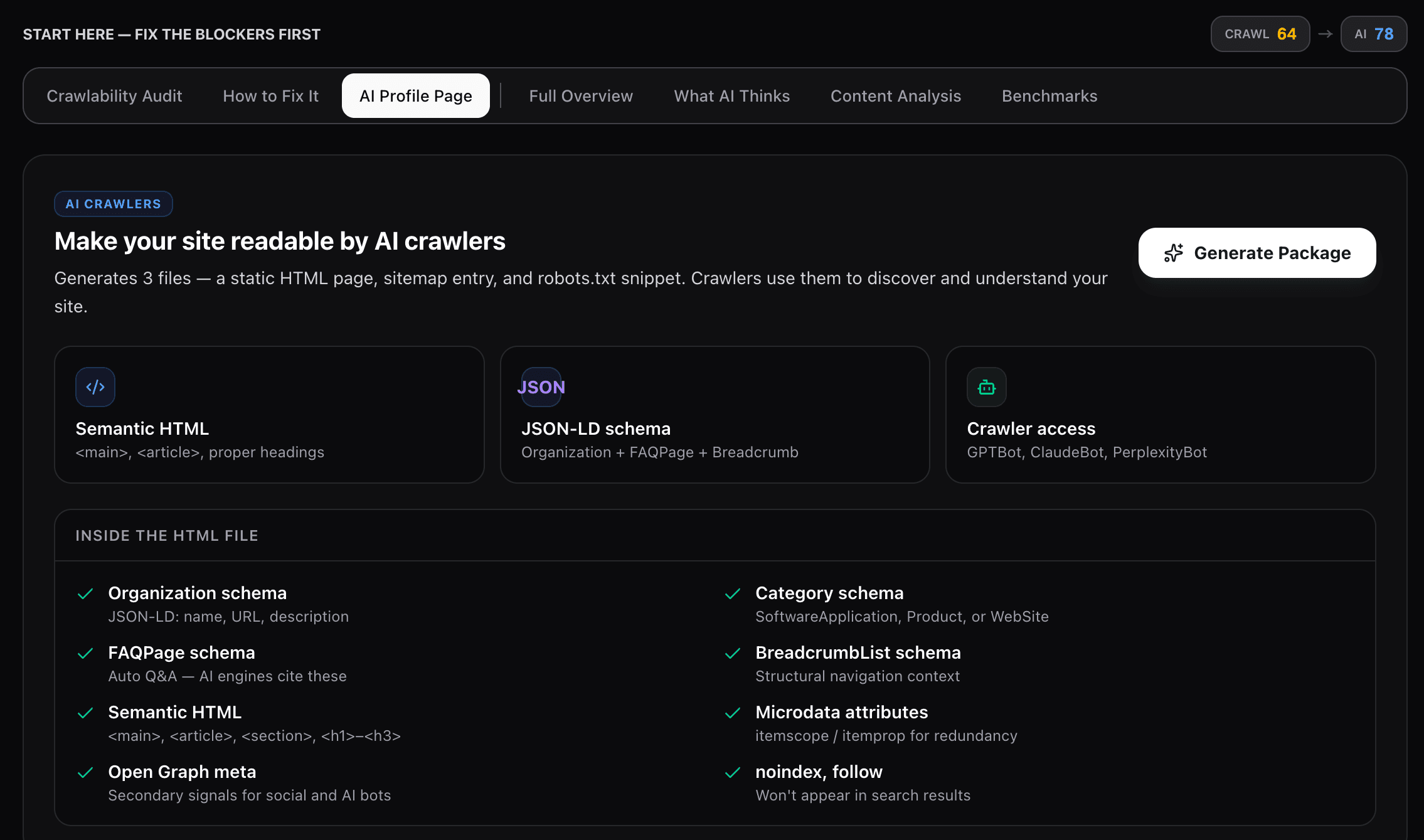Switch to the Full Overview tab
Viewport: 1424px width, 840px height.
point(580,95)
